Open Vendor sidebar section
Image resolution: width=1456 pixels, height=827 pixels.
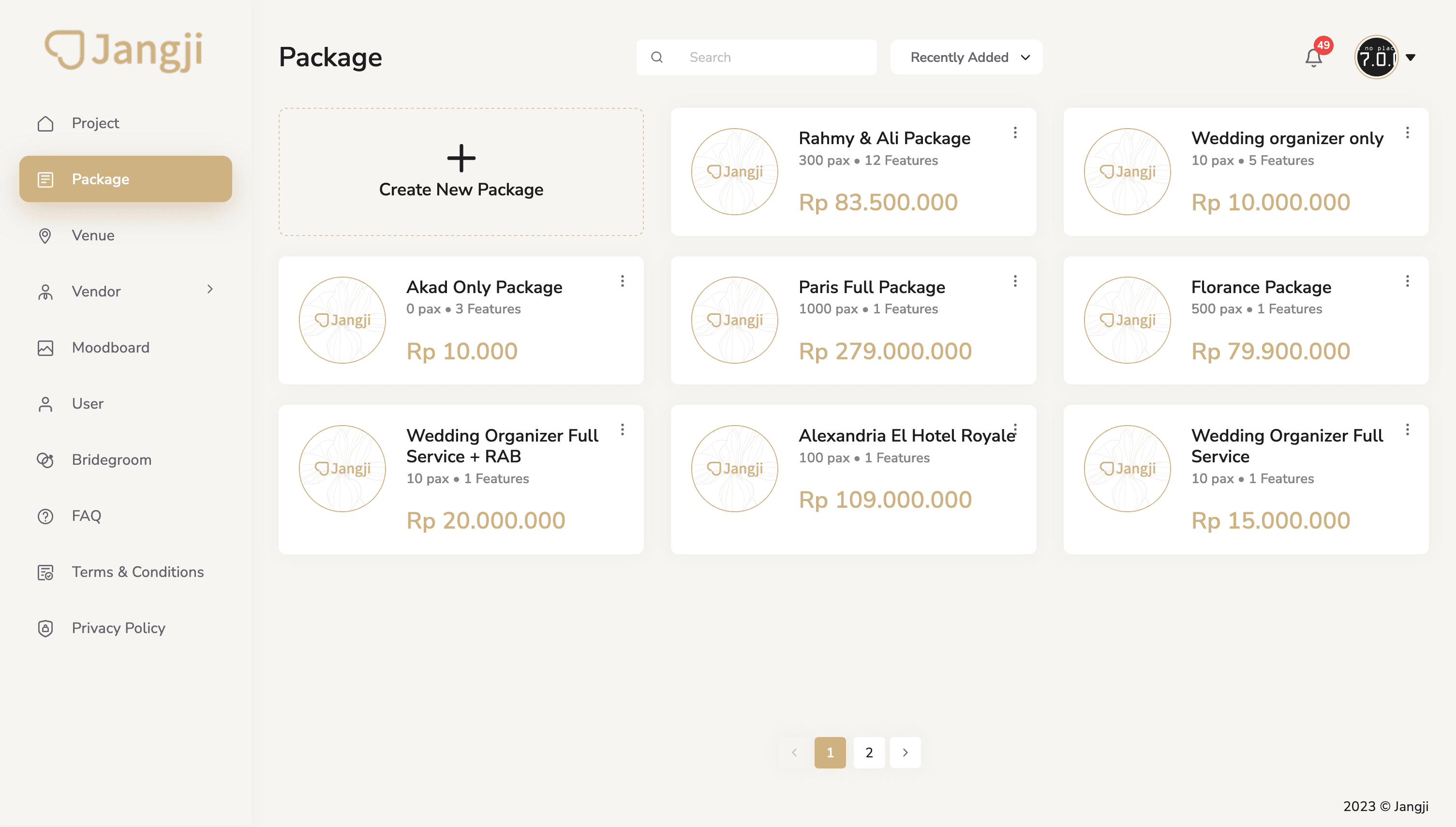[126, 291]
